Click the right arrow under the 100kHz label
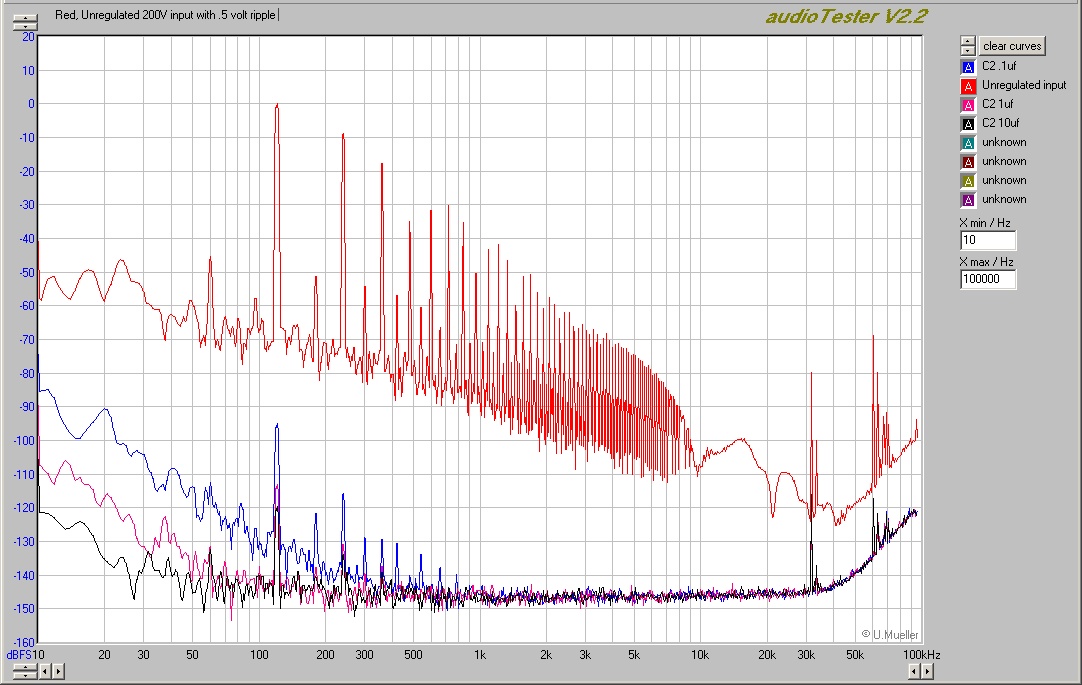The width and height of the screenshot is (1082, 685). point(925,671)
